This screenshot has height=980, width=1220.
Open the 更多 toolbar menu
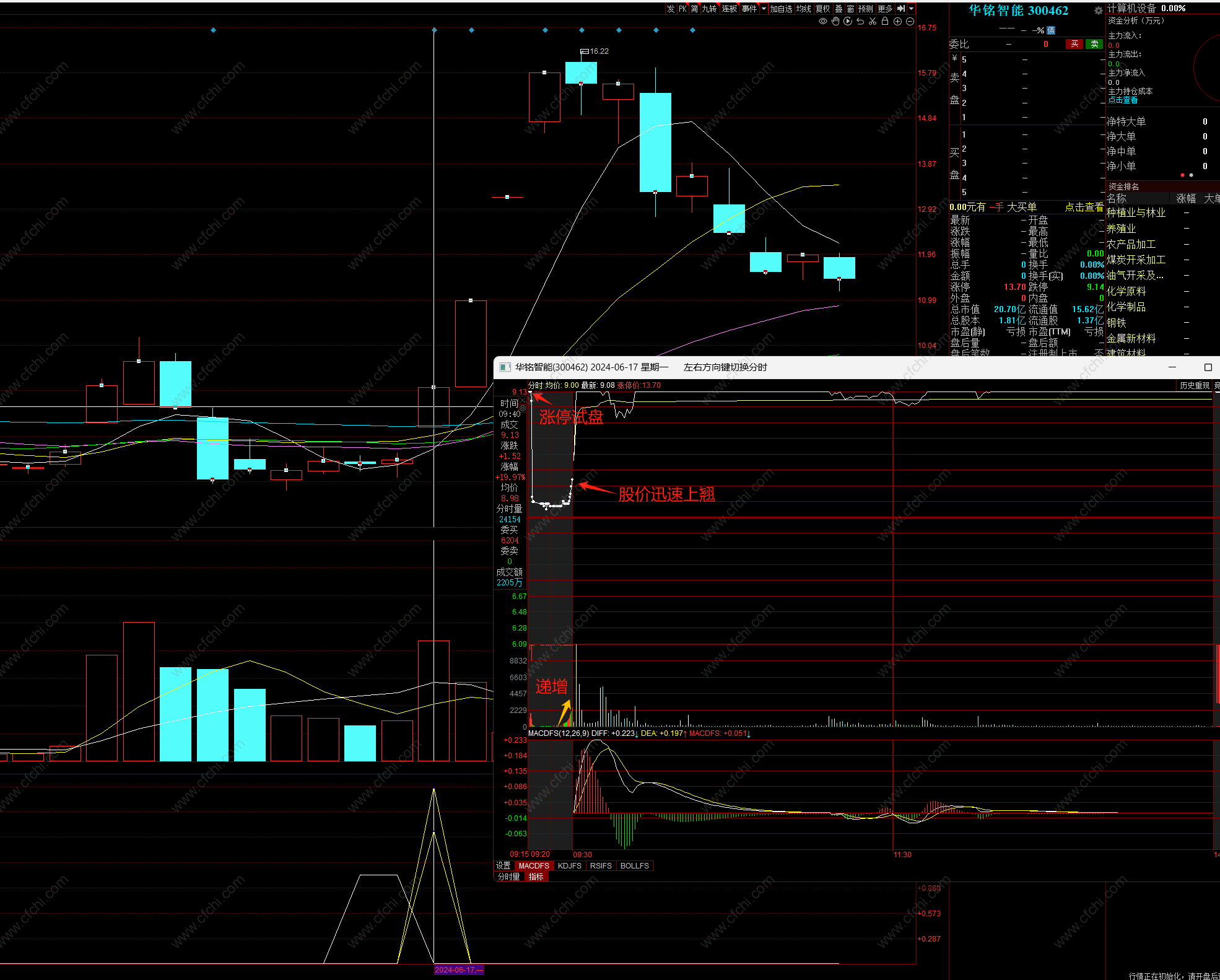[885, 9]
